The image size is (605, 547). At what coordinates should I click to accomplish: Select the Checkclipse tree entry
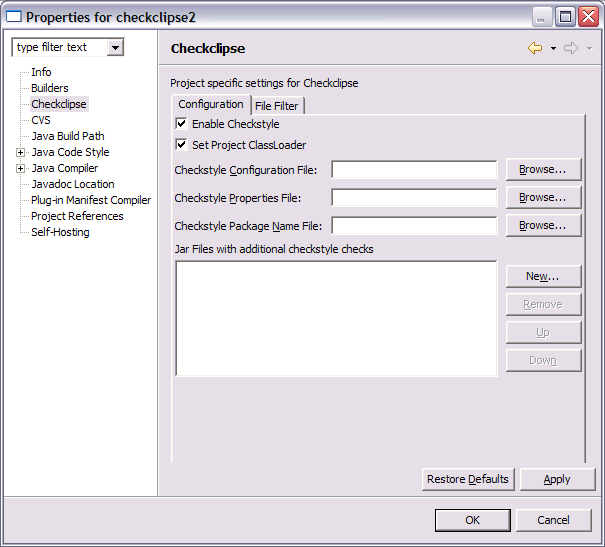click(x=59, y=104)
